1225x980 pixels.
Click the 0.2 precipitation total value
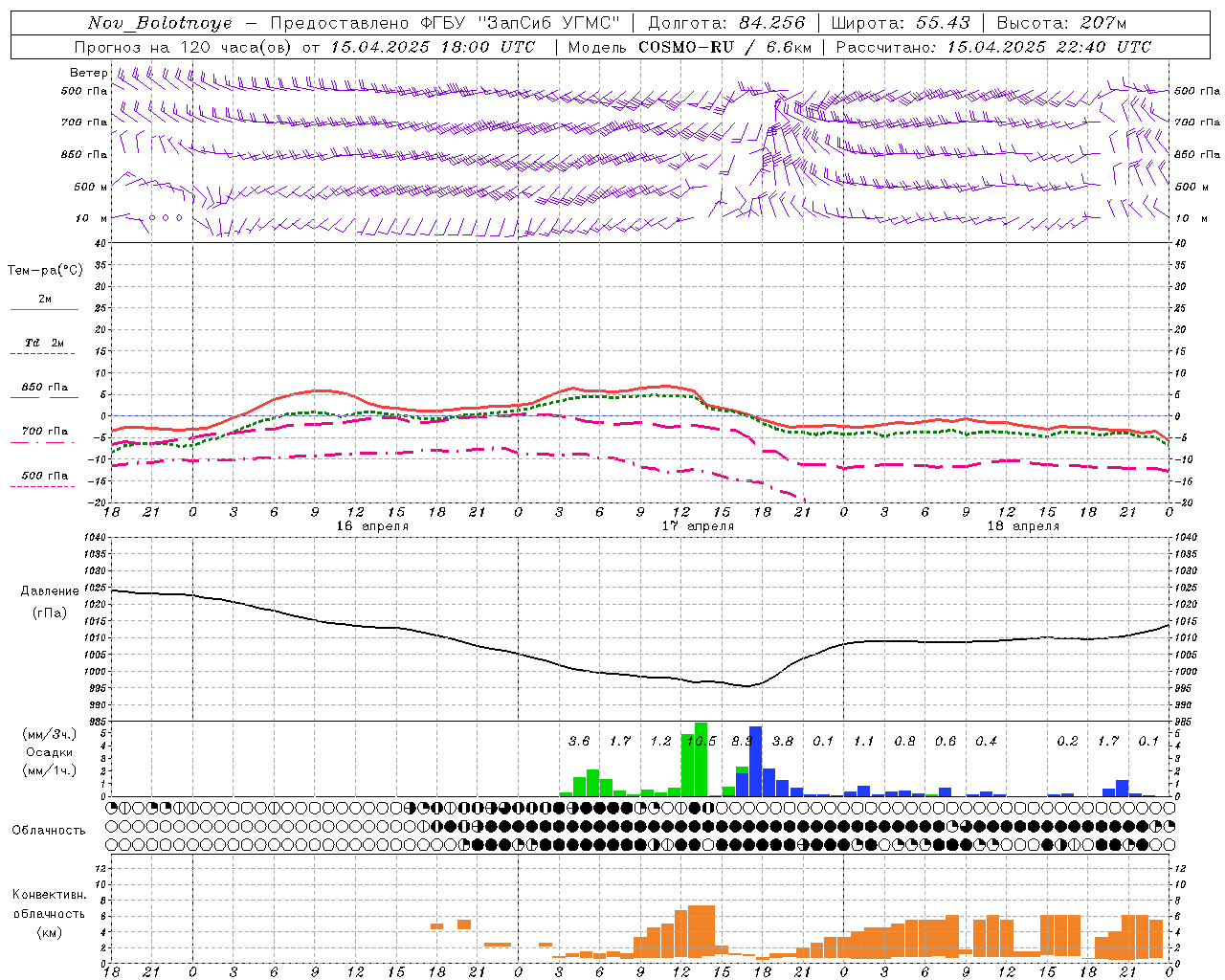tap(1067, 742)
